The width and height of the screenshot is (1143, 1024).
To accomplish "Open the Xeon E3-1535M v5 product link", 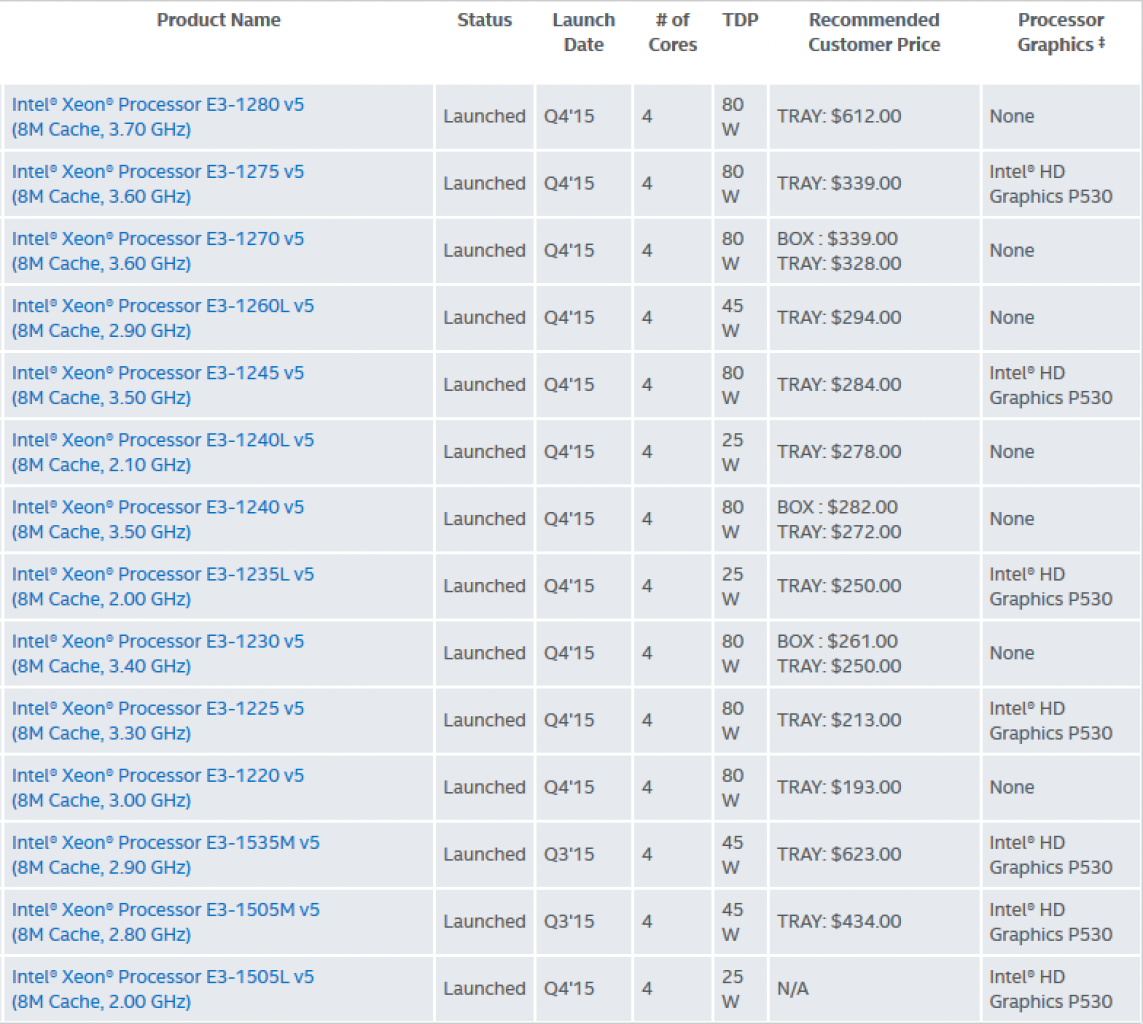I will 165,854.
